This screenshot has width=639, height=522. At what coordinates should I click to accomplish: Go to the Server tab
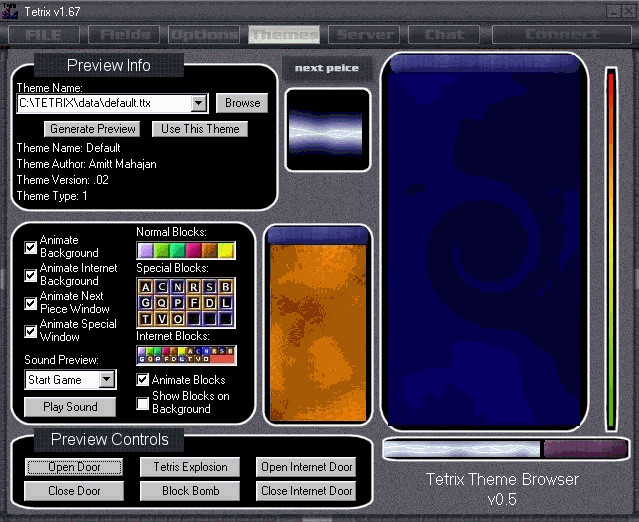(364, 35)
